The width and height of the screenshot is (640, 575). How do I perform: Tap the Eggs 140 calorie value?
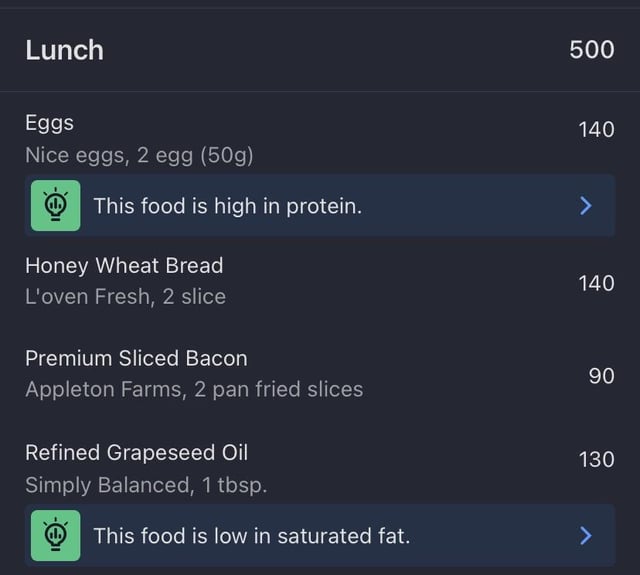(596, 130)
